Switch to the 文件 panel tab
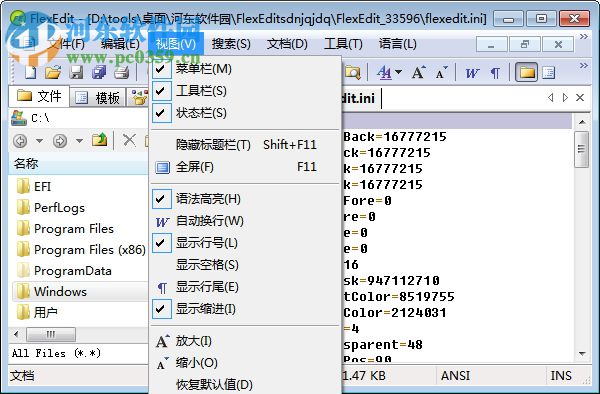Screen dimensions: 600x394 [39, 96]
